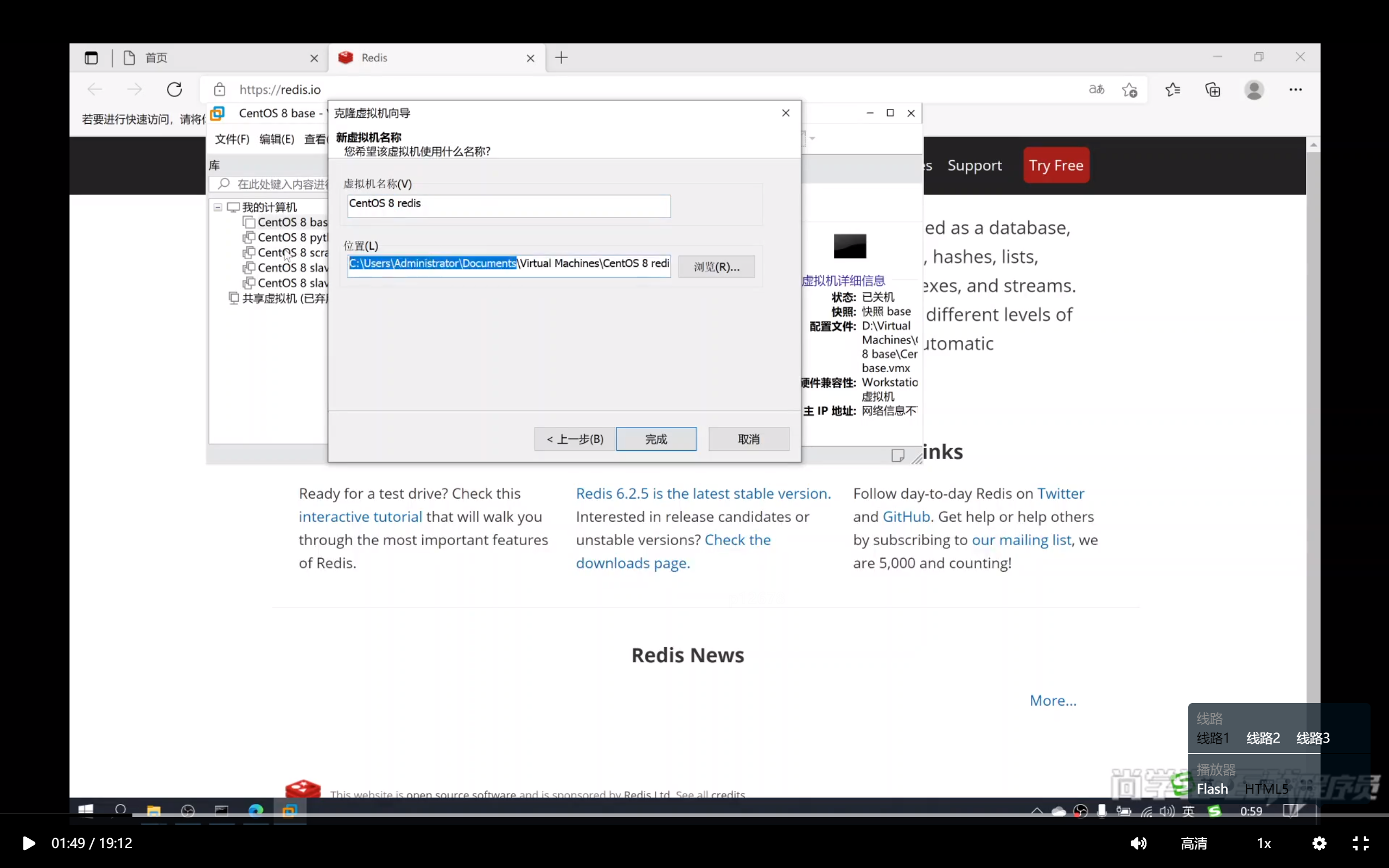Toggle fullscreen in video player
This screenshot has height=868, width=1389.
1360,843
